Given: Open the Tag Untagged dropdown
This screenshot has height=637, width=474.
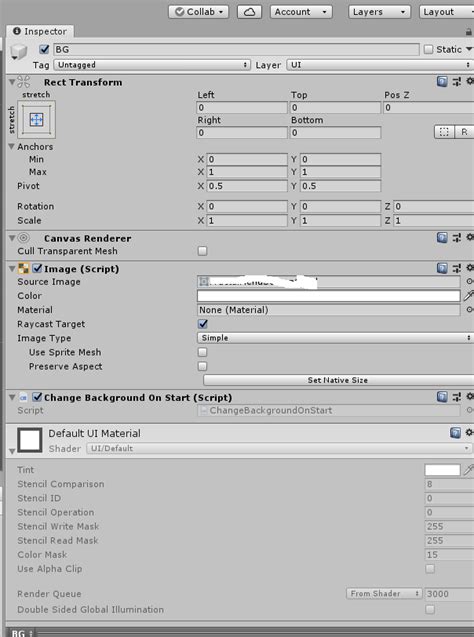Looking at the screenshot, I should (152, 65).
